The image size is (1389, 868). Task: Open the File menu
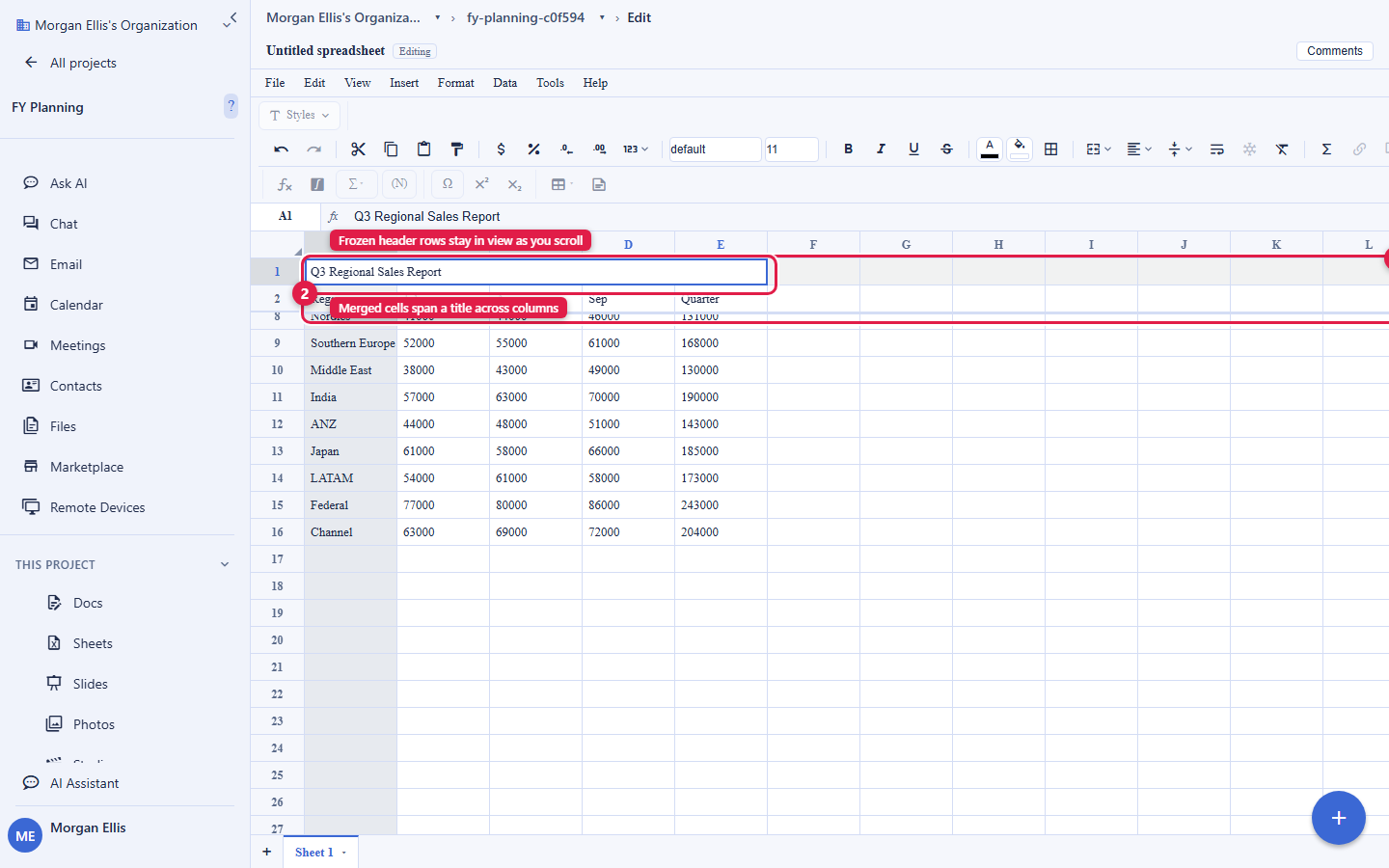click(275, 83)
